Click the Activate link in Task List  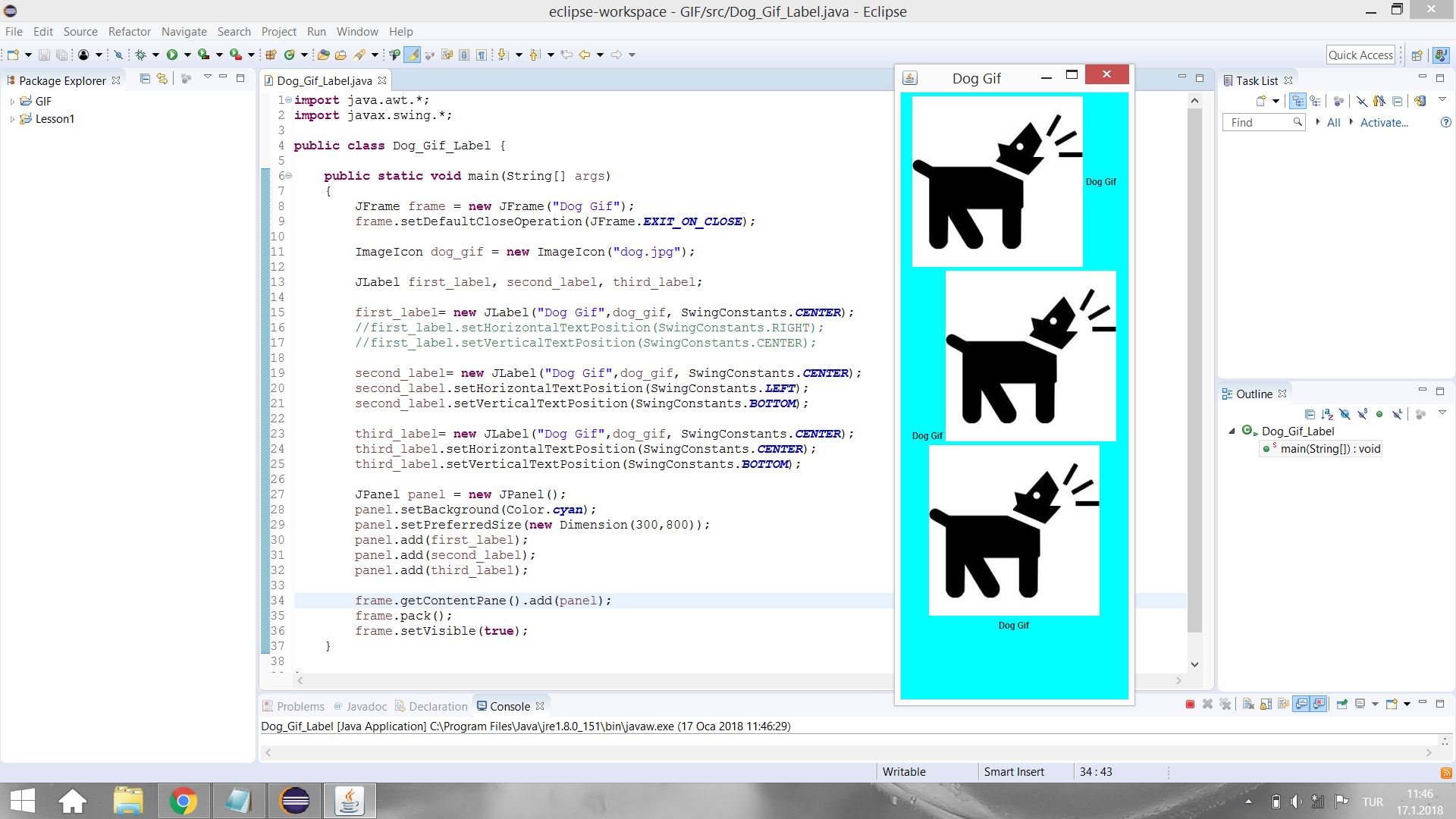click(x=1385, y=122)
